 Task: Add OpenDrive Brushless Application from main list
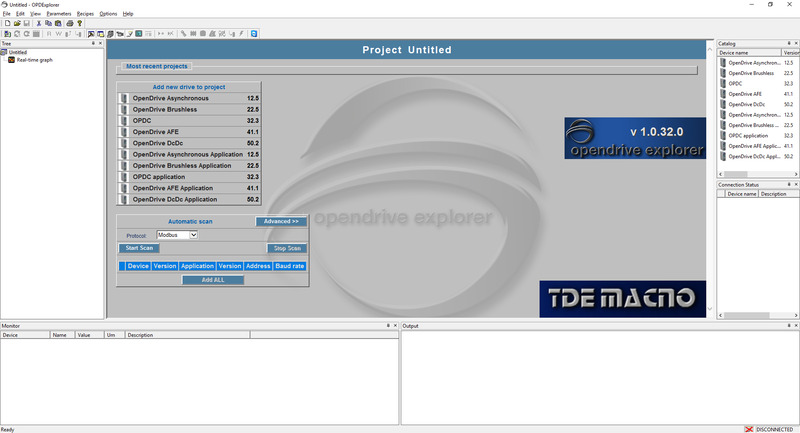pyautogui.click(x=189, y=166)
